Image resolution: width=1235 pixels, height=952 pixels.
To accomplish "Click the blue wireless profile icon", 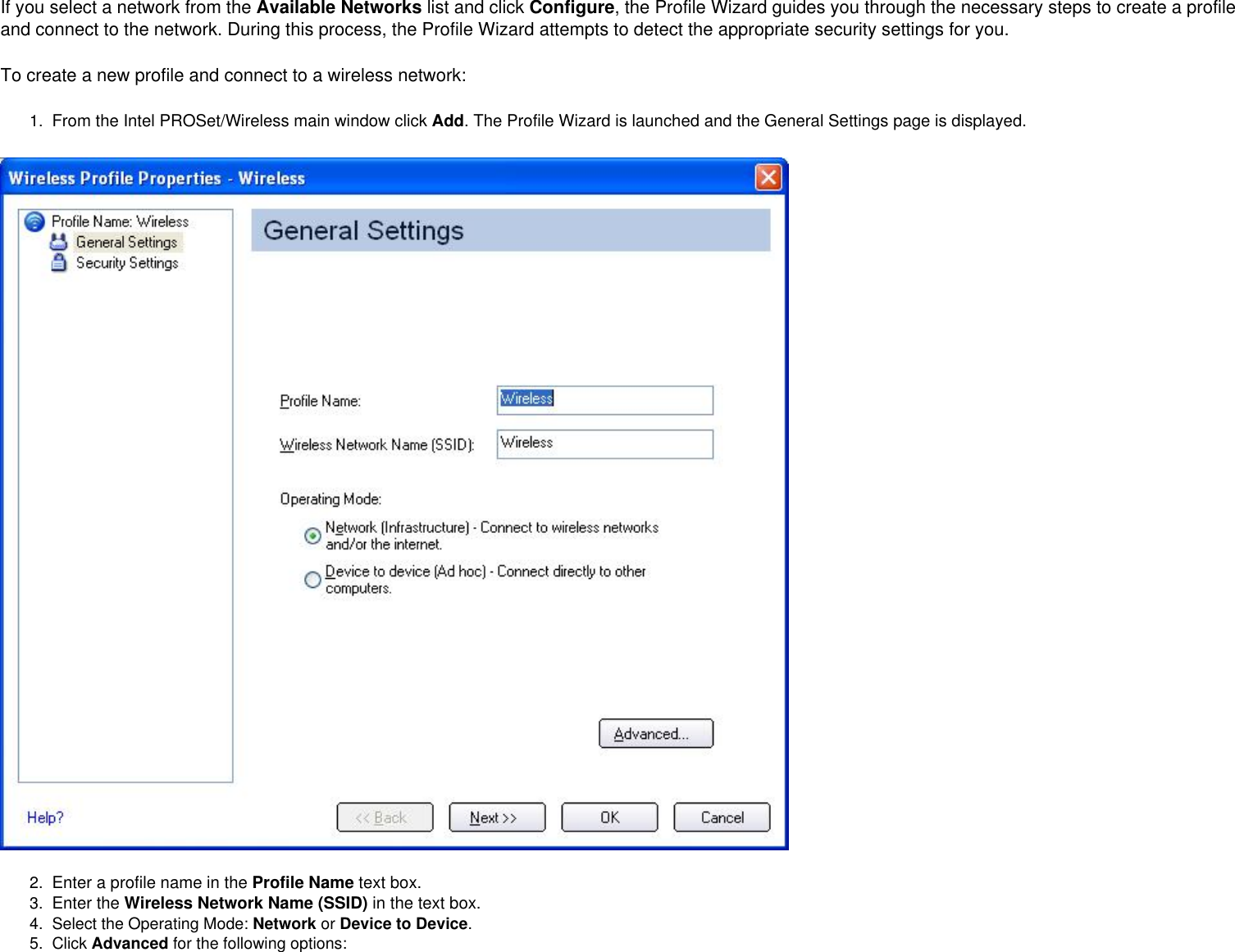I will [34, 221].
